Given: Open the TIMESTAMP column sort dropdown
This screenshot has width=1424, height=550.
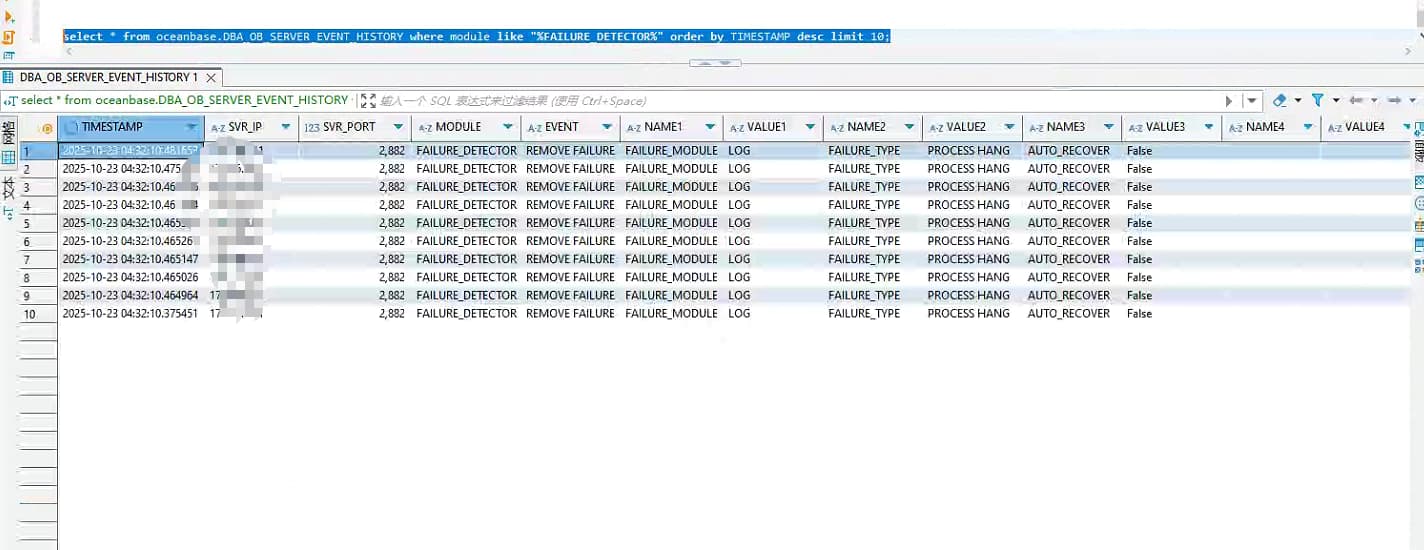Looking at the screenshot, I should click(x=191, y=127).
